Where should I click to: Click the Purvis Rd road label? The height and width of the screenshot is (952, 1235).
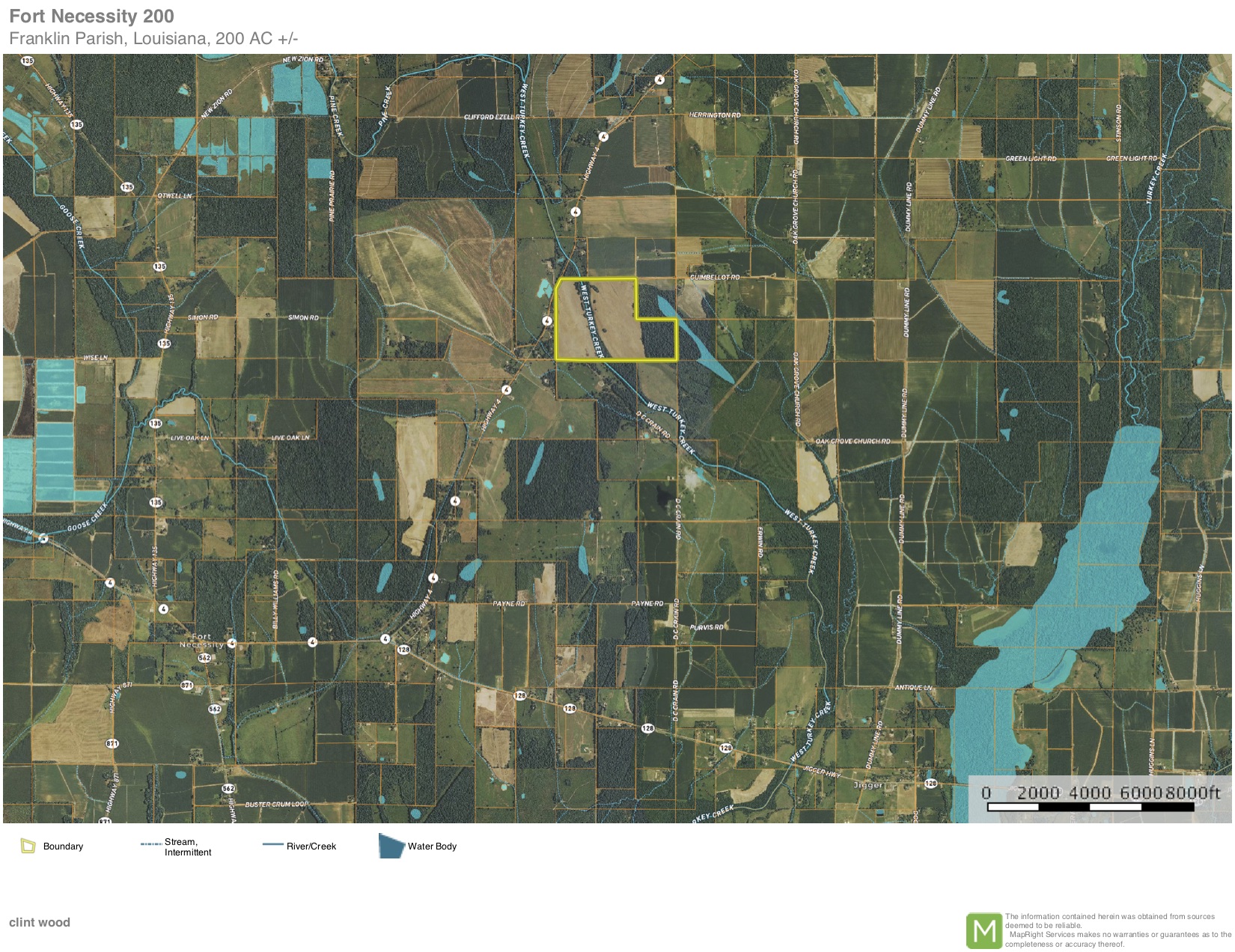tap(707, 627)
